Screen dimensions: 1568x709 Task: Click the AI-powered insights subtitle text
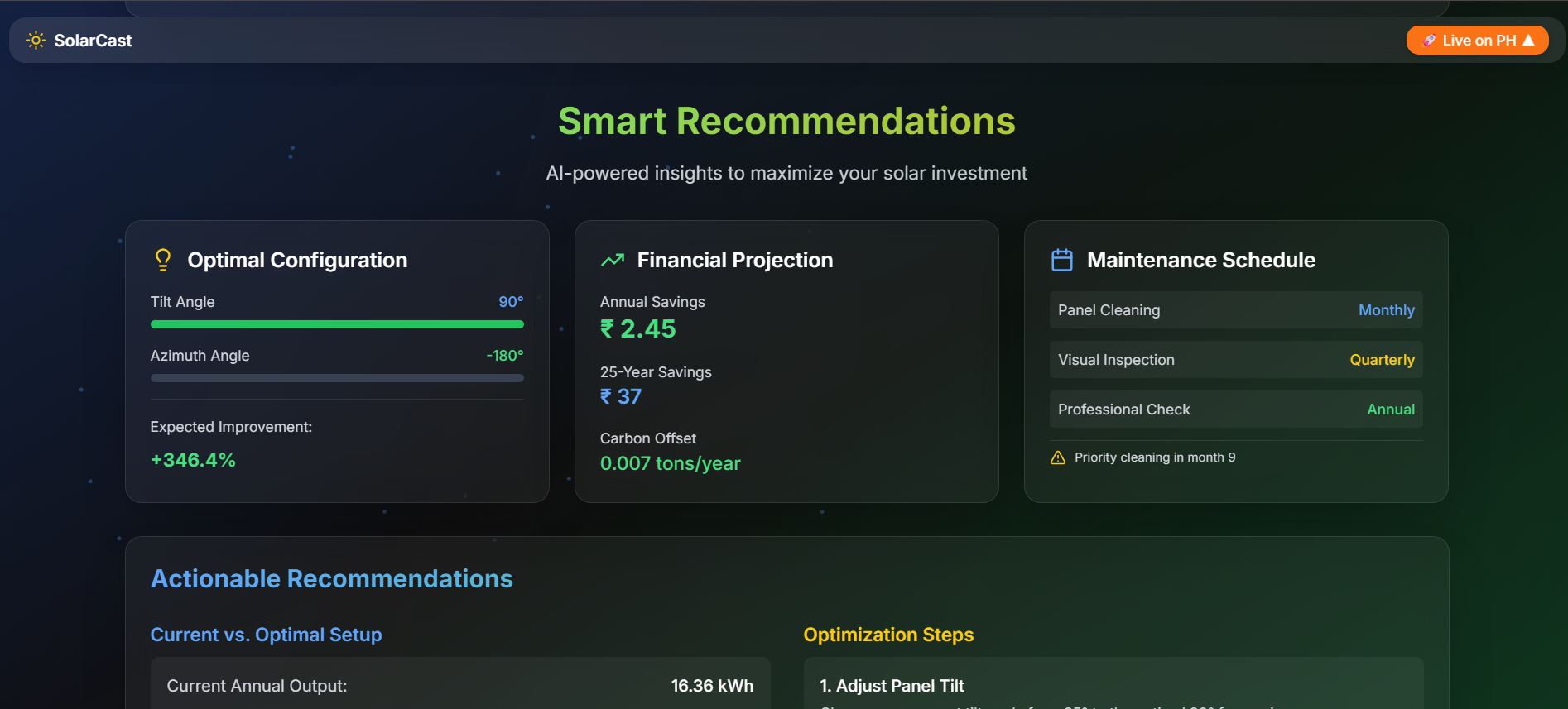(x=786, y=173)
